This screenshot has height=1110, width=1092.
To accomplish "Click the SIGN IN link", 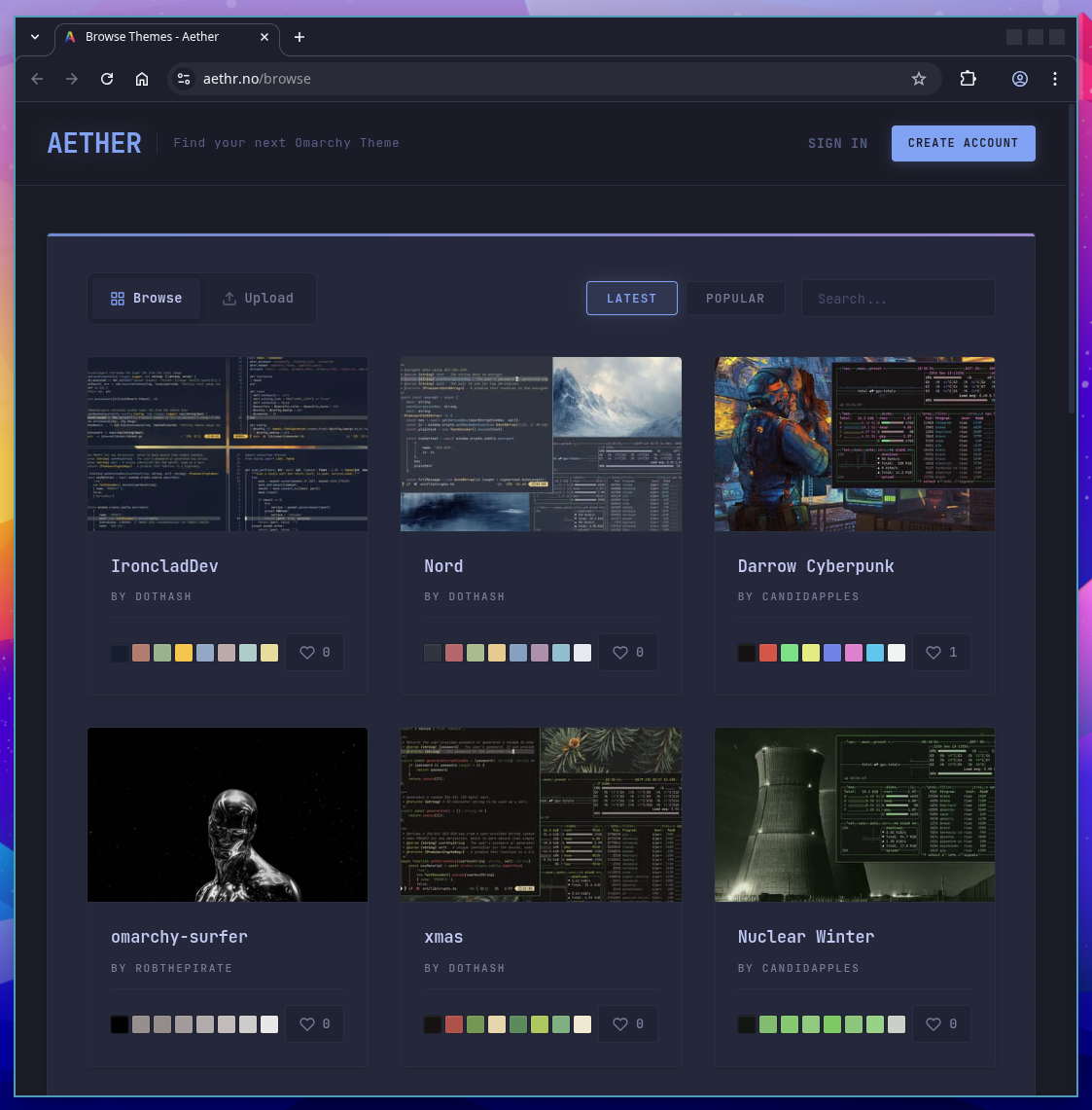I will (838, 143).
